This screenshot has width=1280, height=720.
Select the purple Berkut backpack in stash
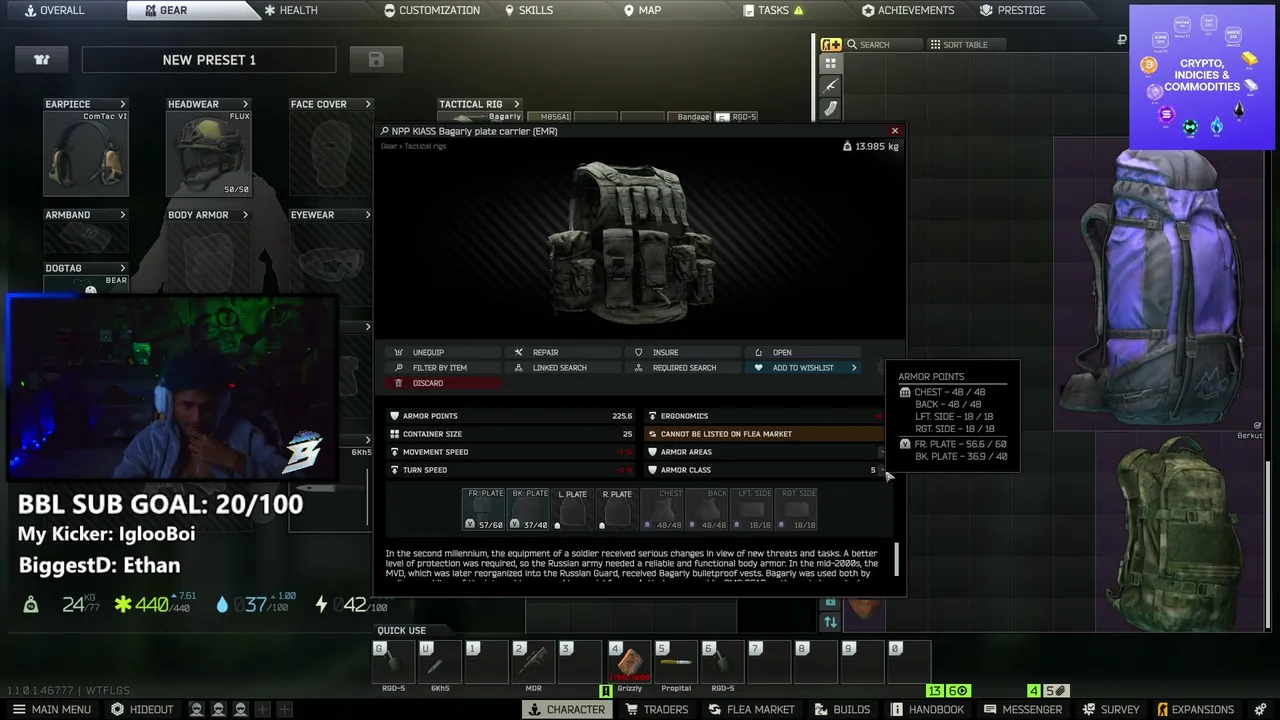point(1158,285)
